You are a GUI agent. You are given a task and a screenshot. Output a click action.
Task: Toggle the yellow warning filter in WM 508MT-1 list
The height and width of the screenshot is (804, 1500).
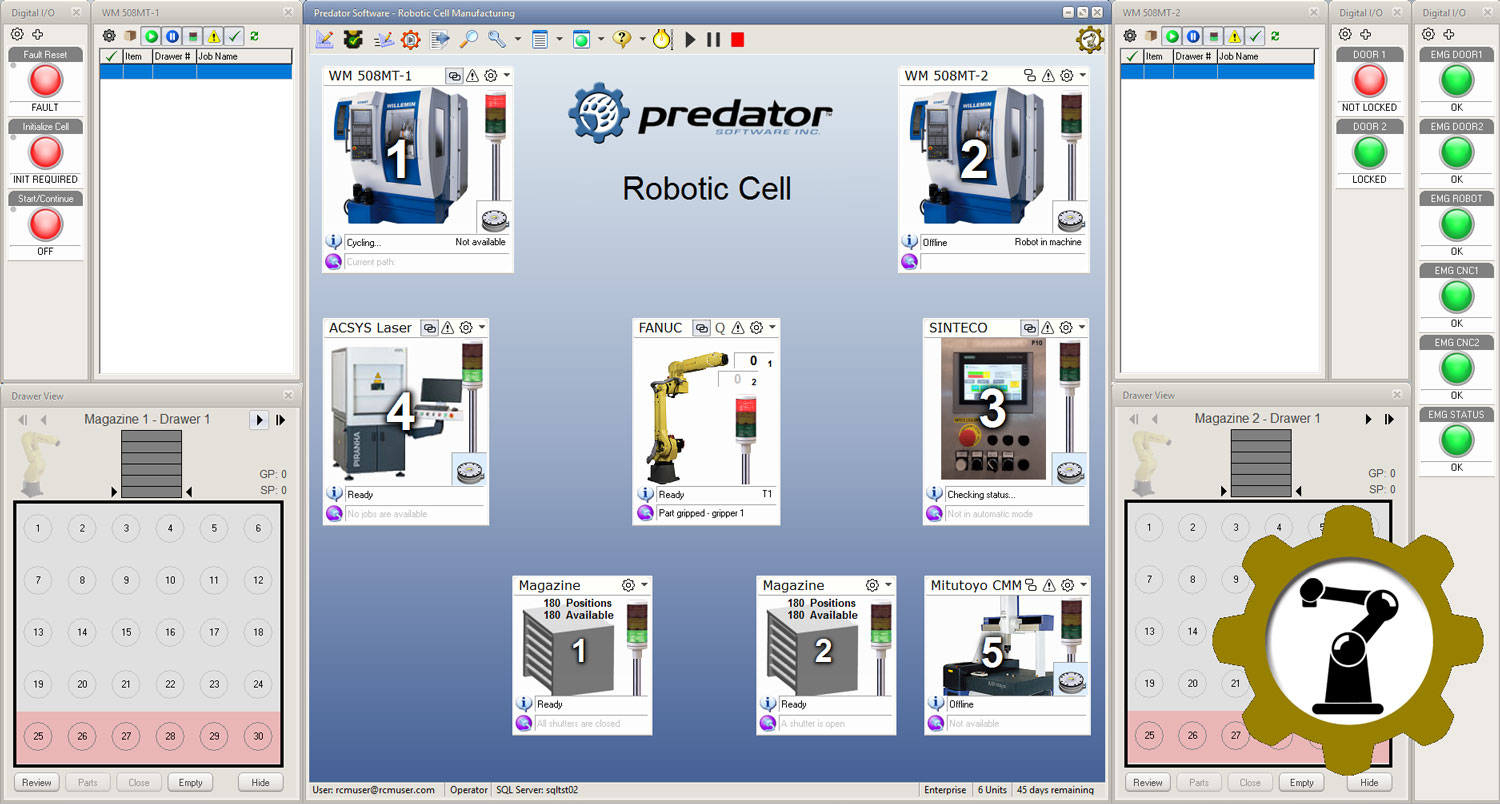pos(214,36)
